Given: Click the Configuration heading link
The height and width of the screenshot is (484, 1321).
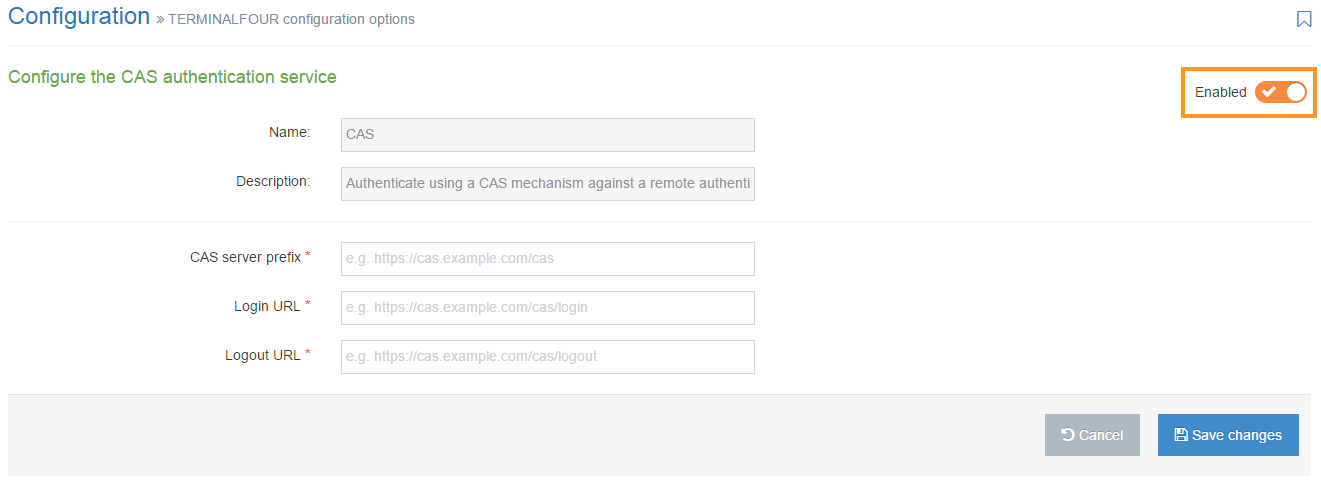Looking at the screenshot, I should [x=79, y=17].
